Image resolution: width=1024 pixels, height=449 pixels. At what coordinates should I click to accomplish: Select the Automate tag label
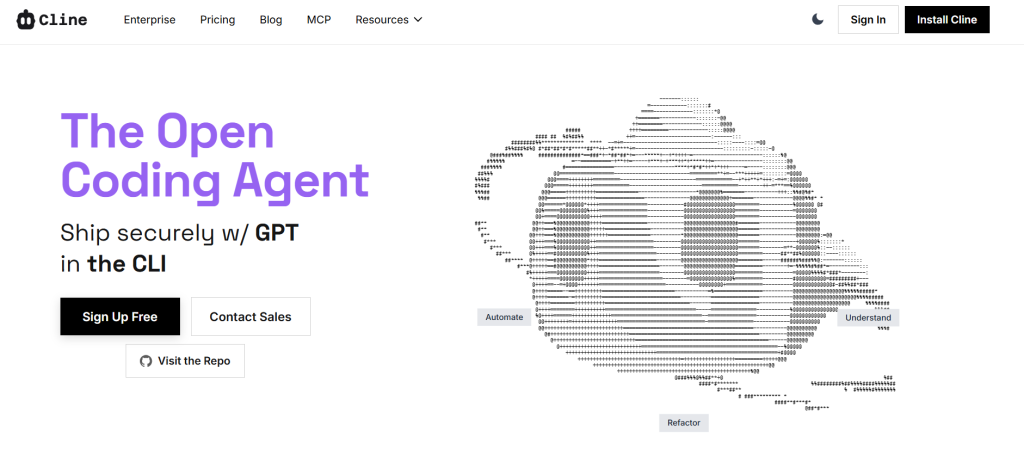(504, 317)
